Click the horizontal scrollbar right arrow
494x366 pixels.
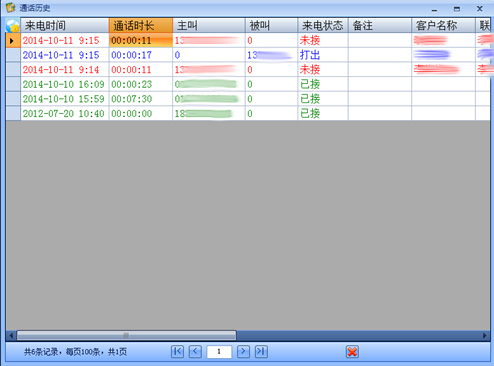(x=485, y=335)
